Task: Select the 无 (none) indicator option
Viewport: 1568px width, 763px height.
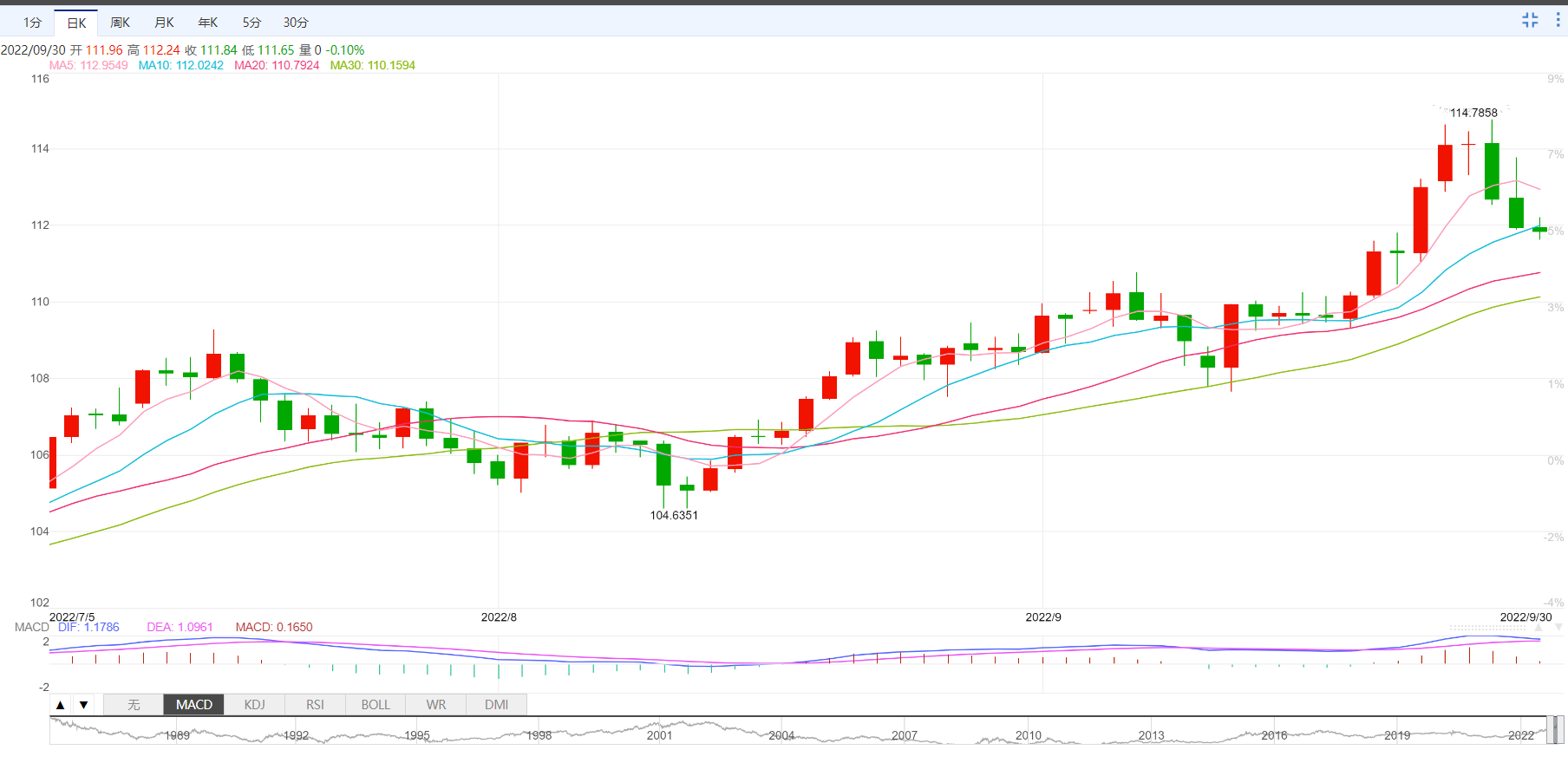Action: coord(134,705)
